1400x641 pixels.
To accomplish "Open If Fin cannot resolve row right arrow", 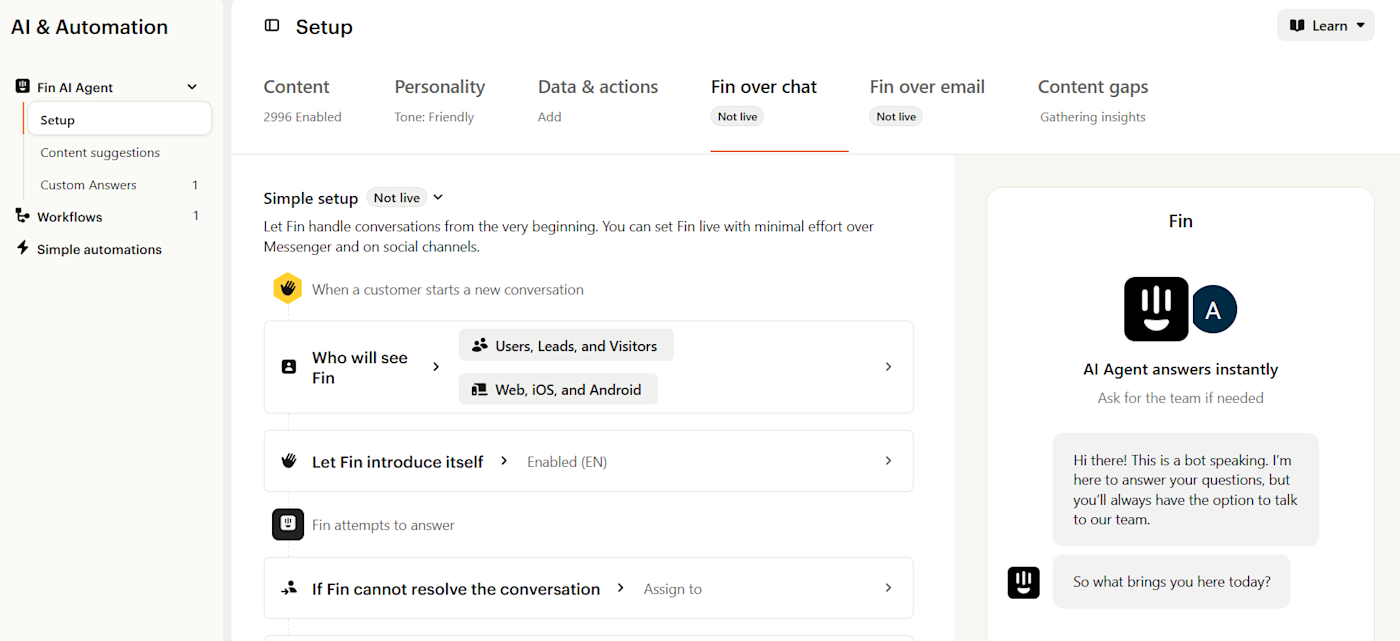I will click(888, 588).
